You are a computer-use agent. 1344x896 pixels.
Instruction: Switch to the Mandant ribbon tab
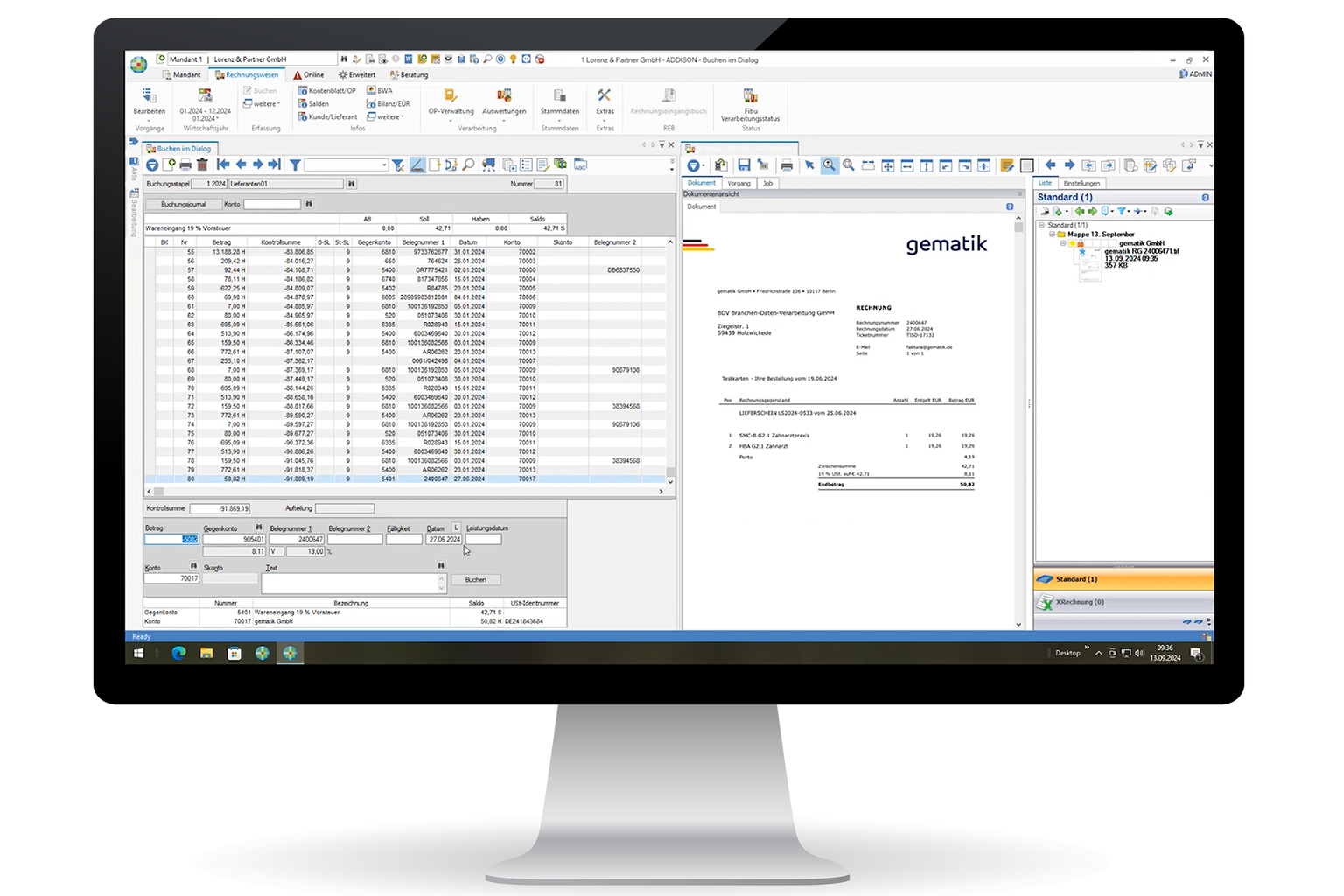pos(181,75)
